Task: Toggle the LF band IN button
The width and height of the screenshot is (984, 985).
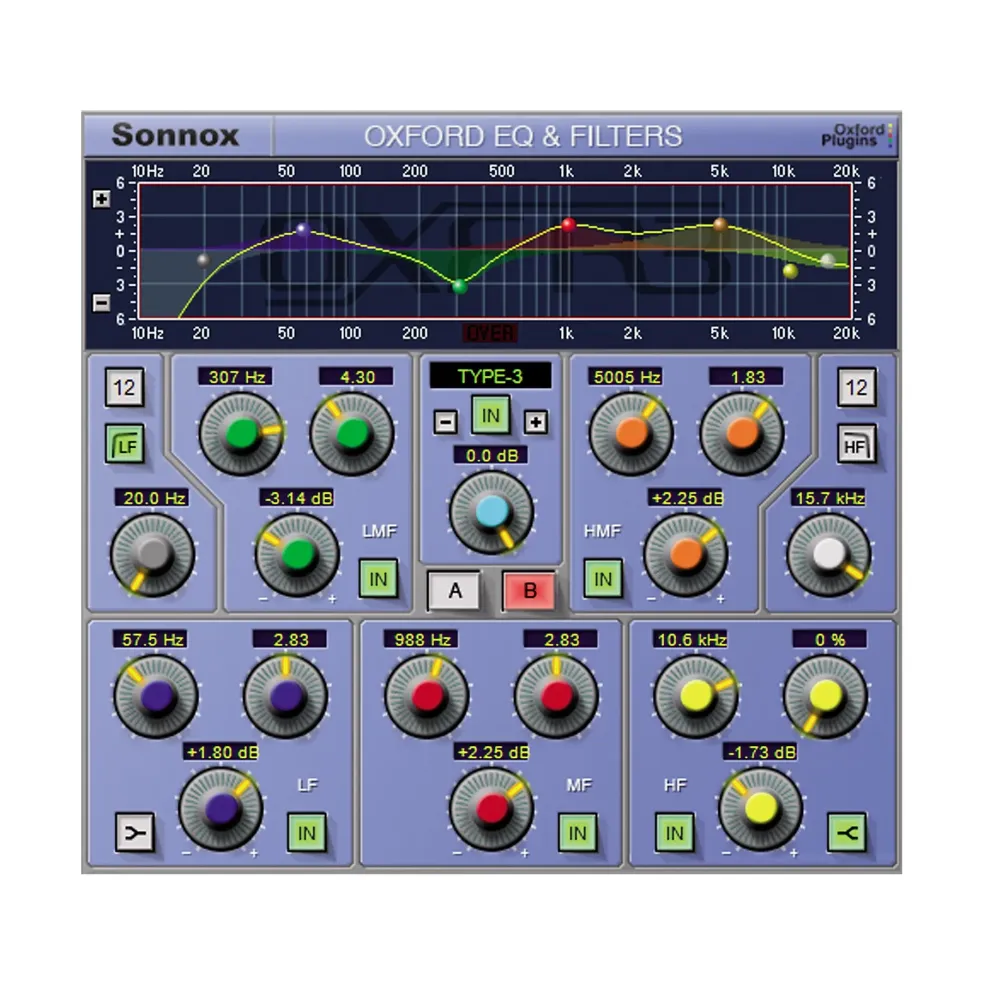Action: pos(307,833)
